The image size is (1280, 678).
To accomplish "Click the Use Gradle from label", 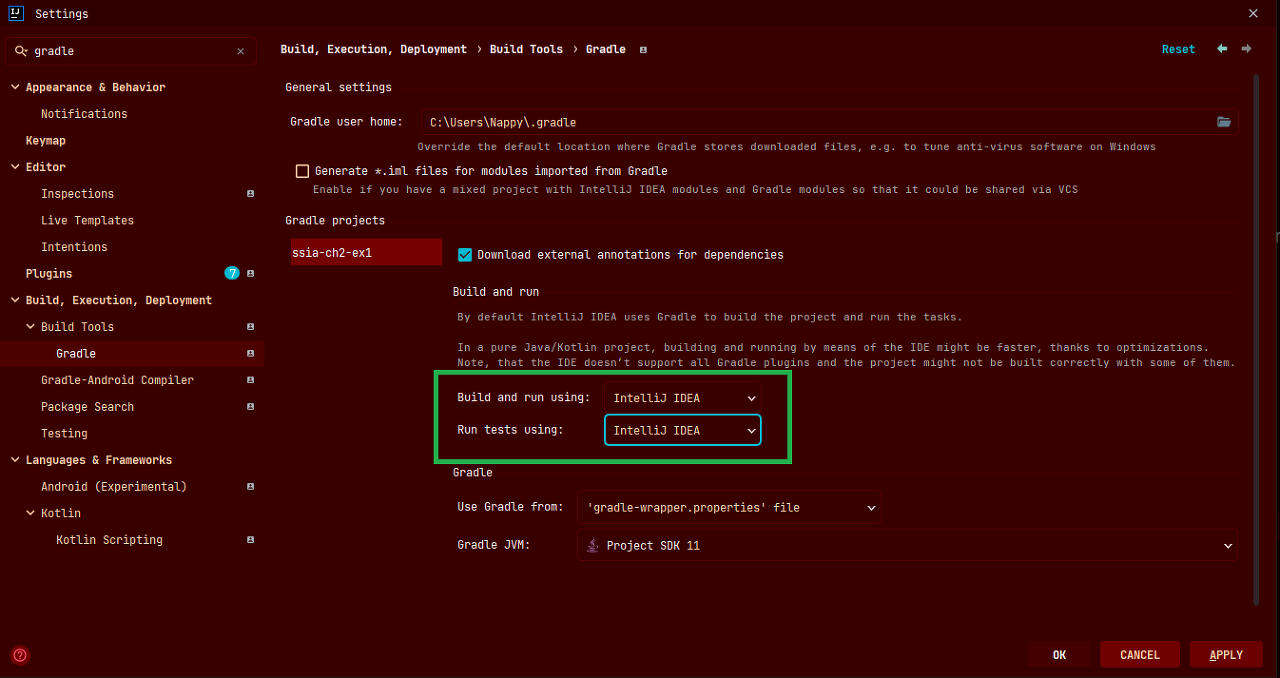I will [x=510, y=508].
